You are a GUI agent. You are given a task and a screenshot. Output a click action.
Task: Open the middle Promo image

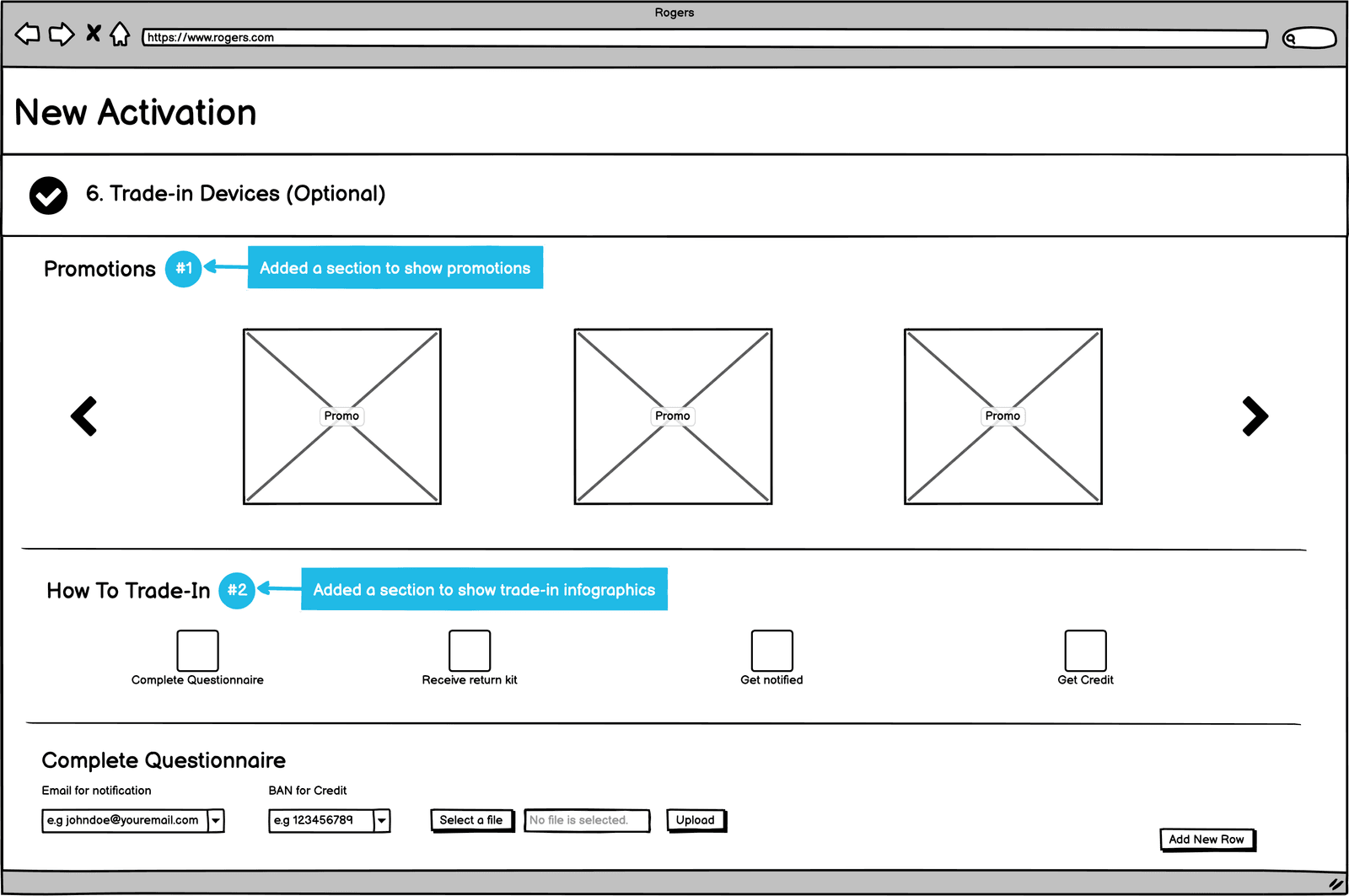673,416
